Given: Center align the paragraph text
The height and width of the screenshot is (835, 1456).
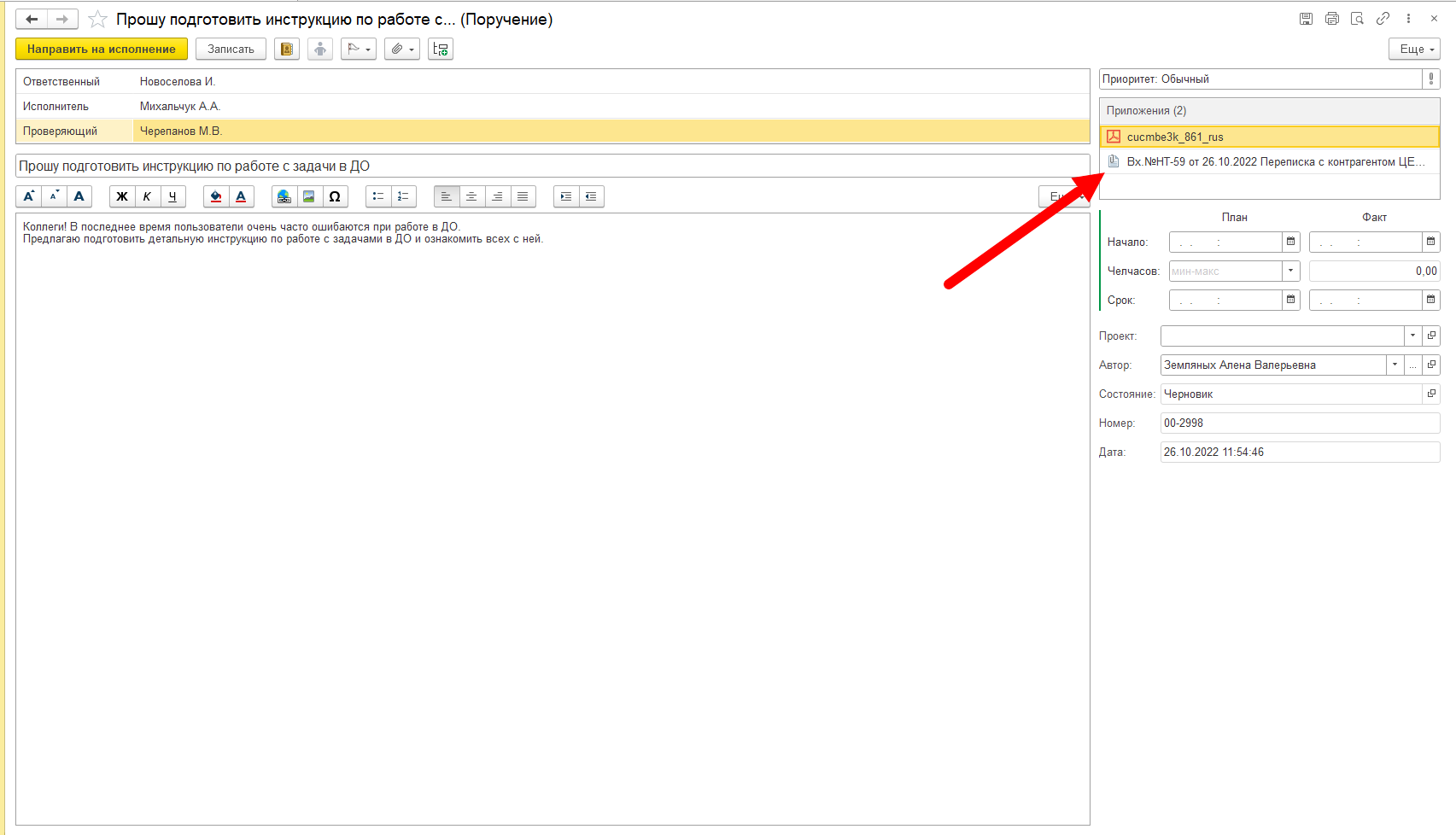Looking at the screenshot, I should coord(471,196).
